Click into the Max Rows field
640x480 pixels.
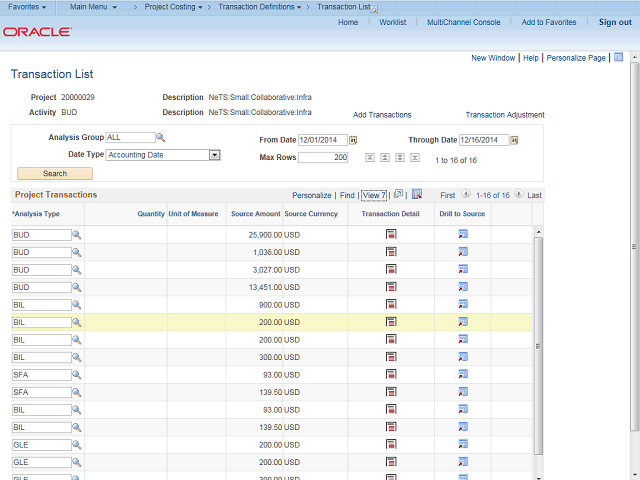[323, 158]
